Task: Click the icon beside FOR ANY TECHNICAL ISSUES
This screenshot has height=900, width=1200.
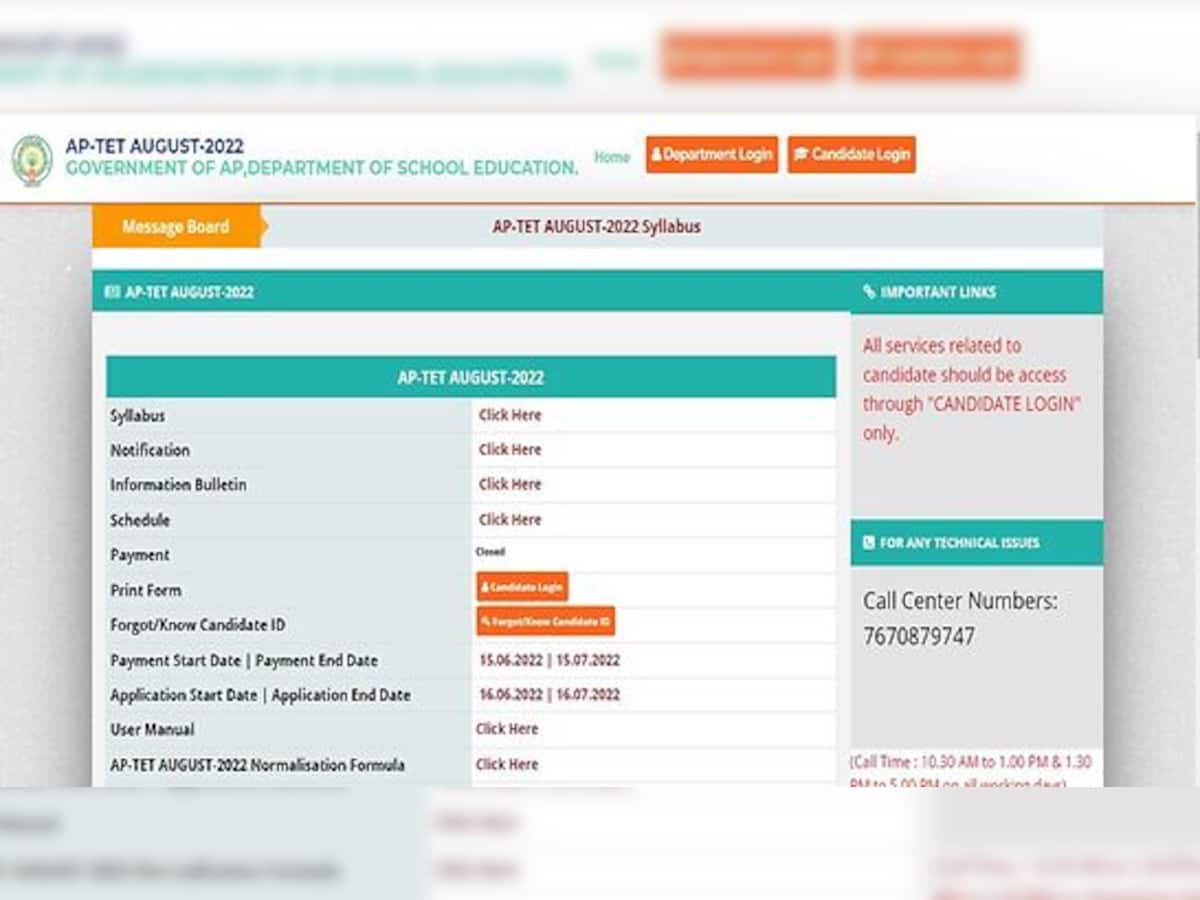Action: point(868,543)
